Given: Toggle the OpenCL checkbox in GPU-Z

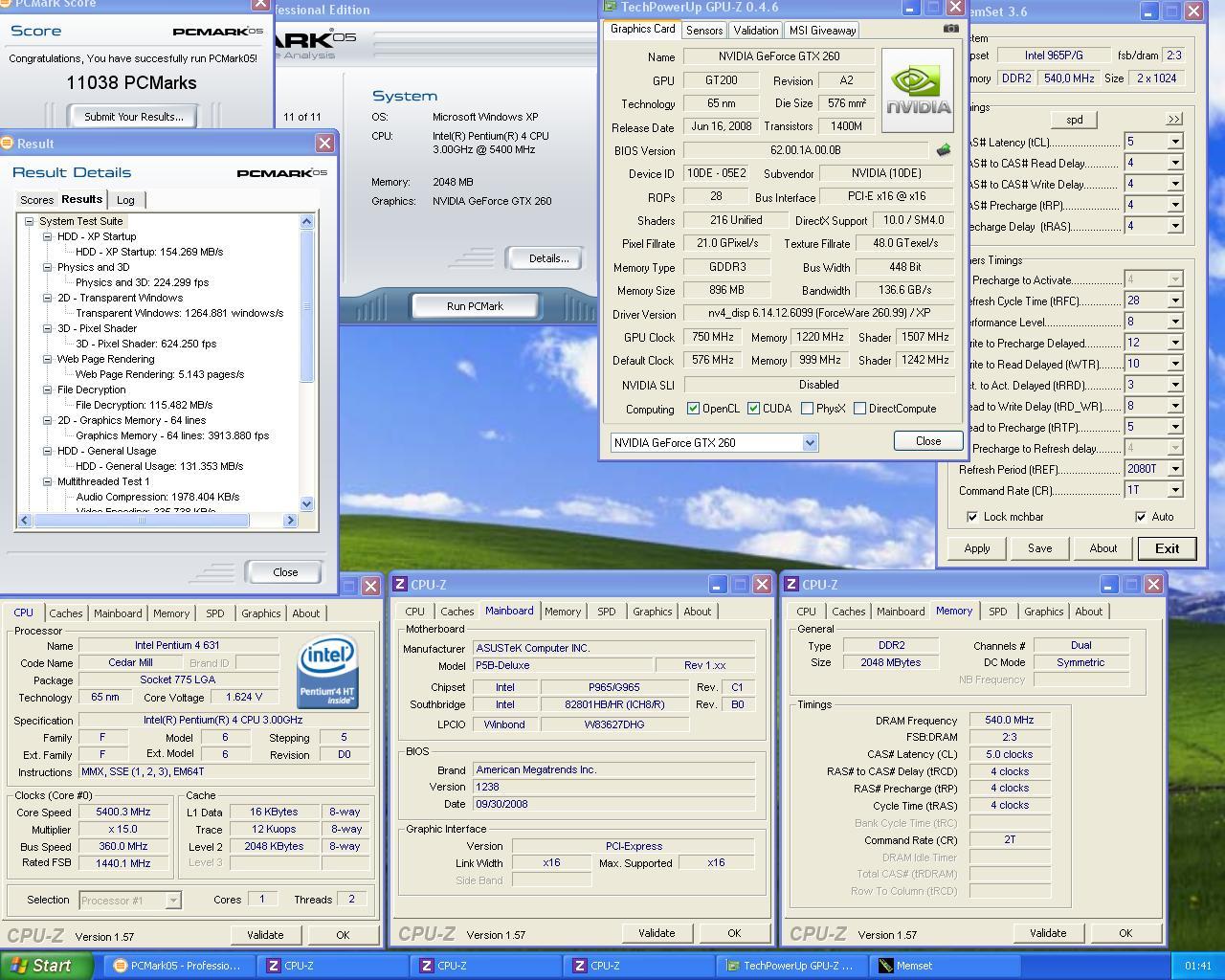Looking at the screenshot, I should pos(693,409).
